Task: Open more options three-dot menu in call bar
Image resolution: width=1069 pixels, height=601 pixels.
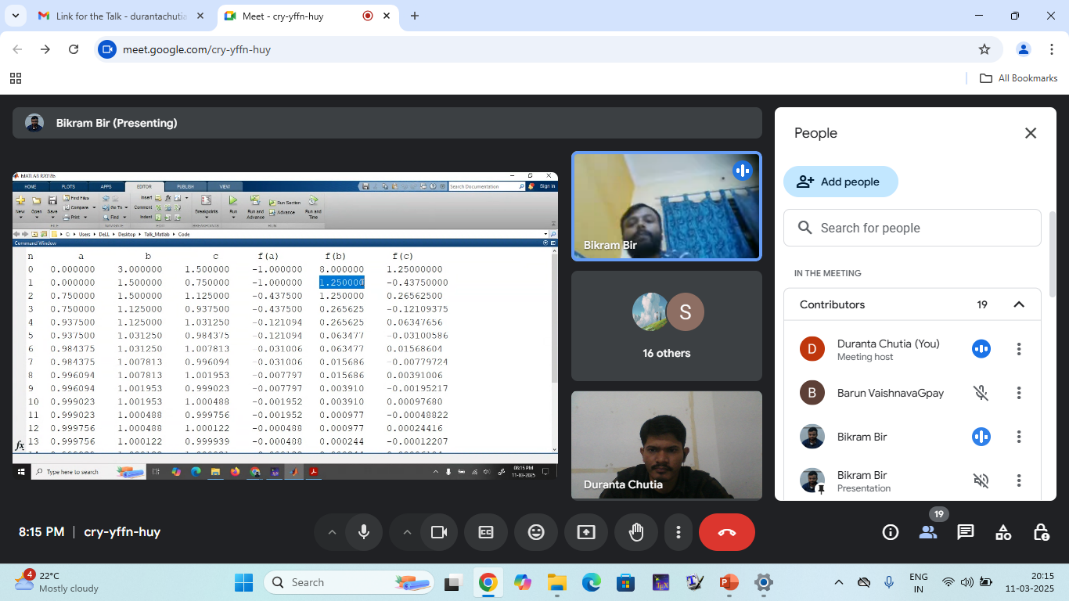Action: pos(679,532)
